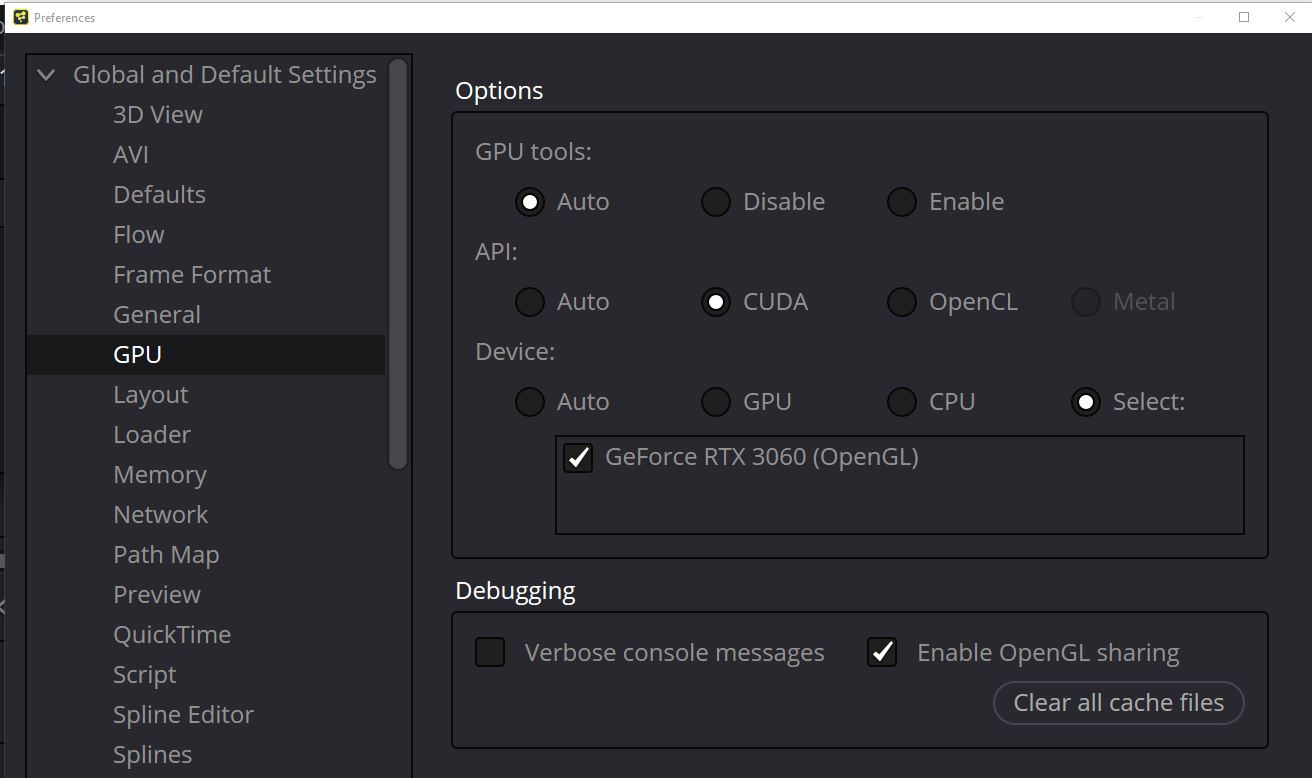Toggle Enable OpenGL sharing checkbox
This screenshot has height=778, width=1312.
coord(882,652)
